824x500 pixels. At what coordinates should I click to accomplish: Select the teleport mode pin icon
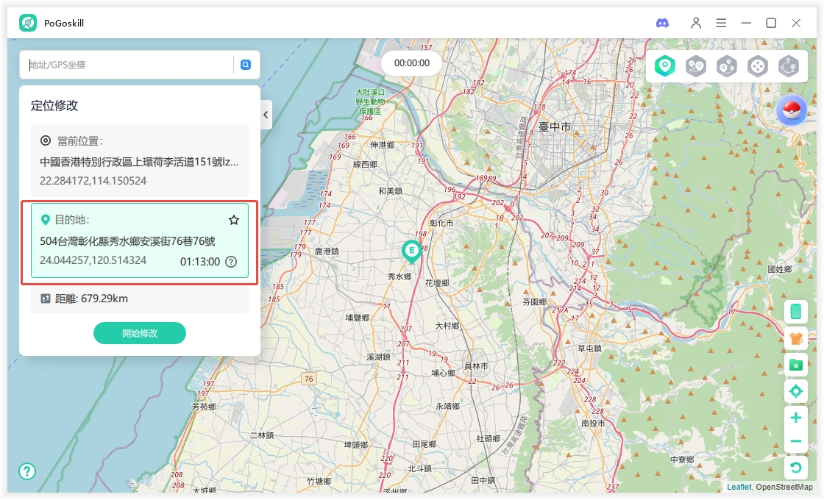coord(664,66)
